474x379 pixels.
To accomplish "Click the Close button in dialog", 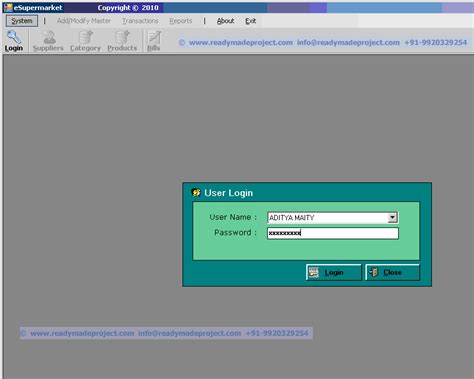I will 392,272.
